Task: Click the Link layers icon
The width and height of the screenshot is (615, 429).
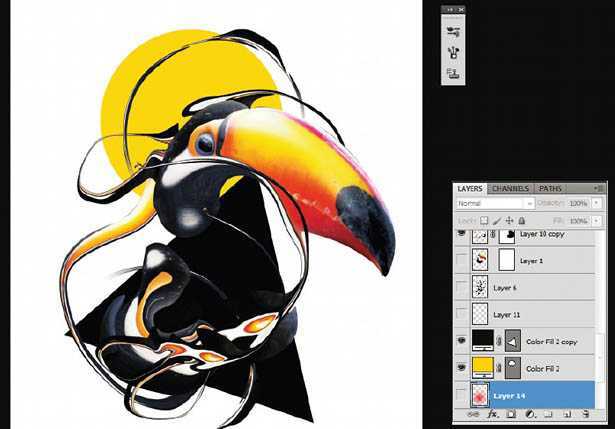Action: (474, 414)
